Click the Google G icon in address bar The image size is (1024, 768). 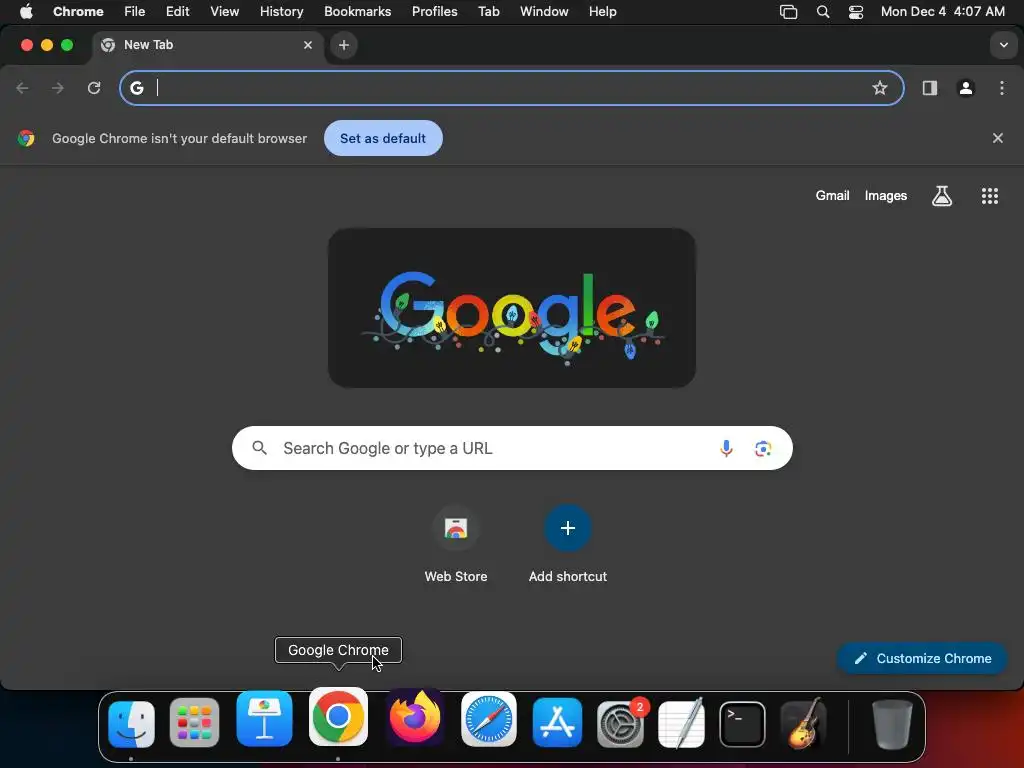tap(136, 88)
